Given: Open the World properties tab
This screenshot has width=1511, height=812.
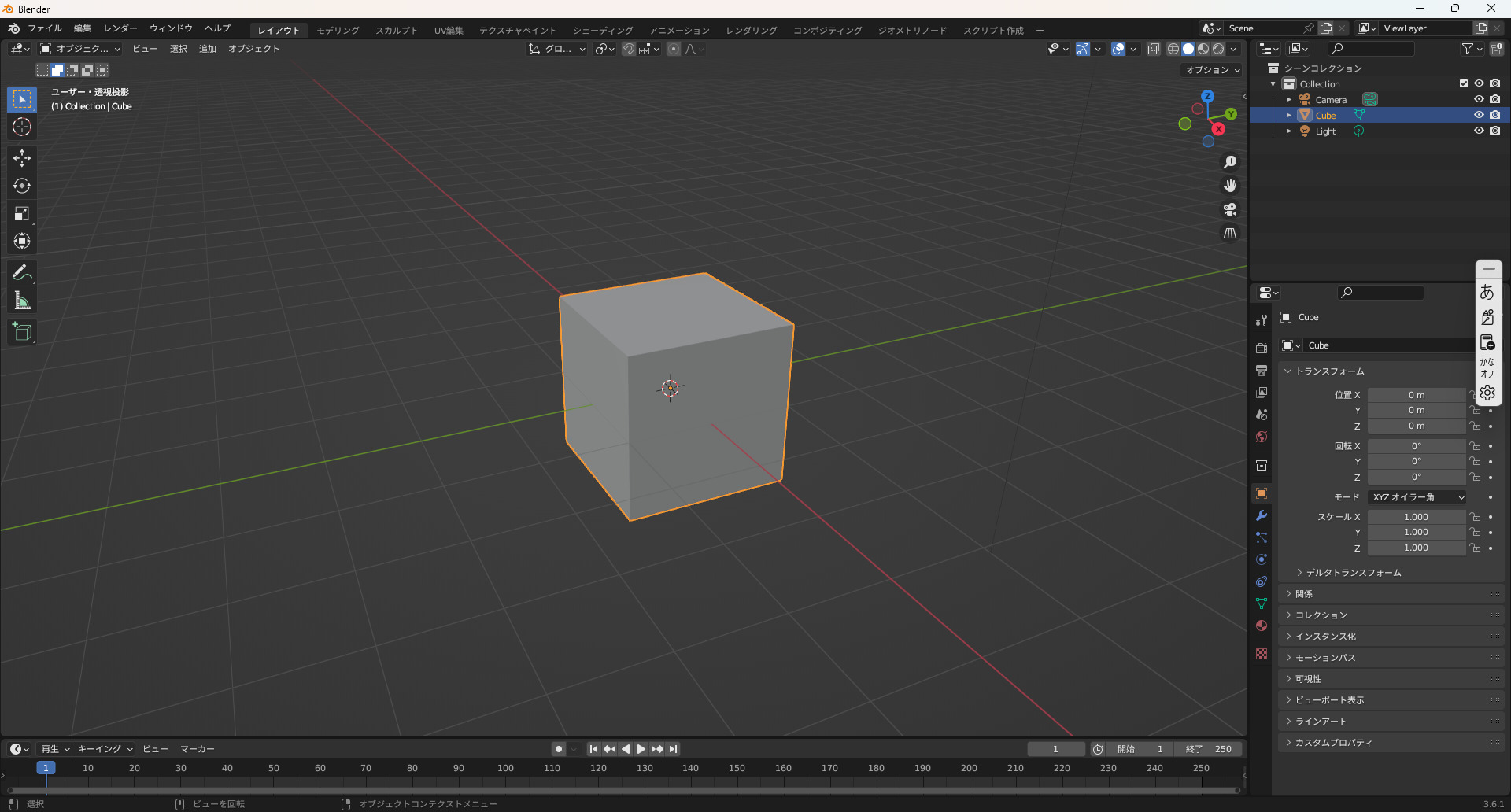Looking at the screenshot, I should pos(1262,436).
